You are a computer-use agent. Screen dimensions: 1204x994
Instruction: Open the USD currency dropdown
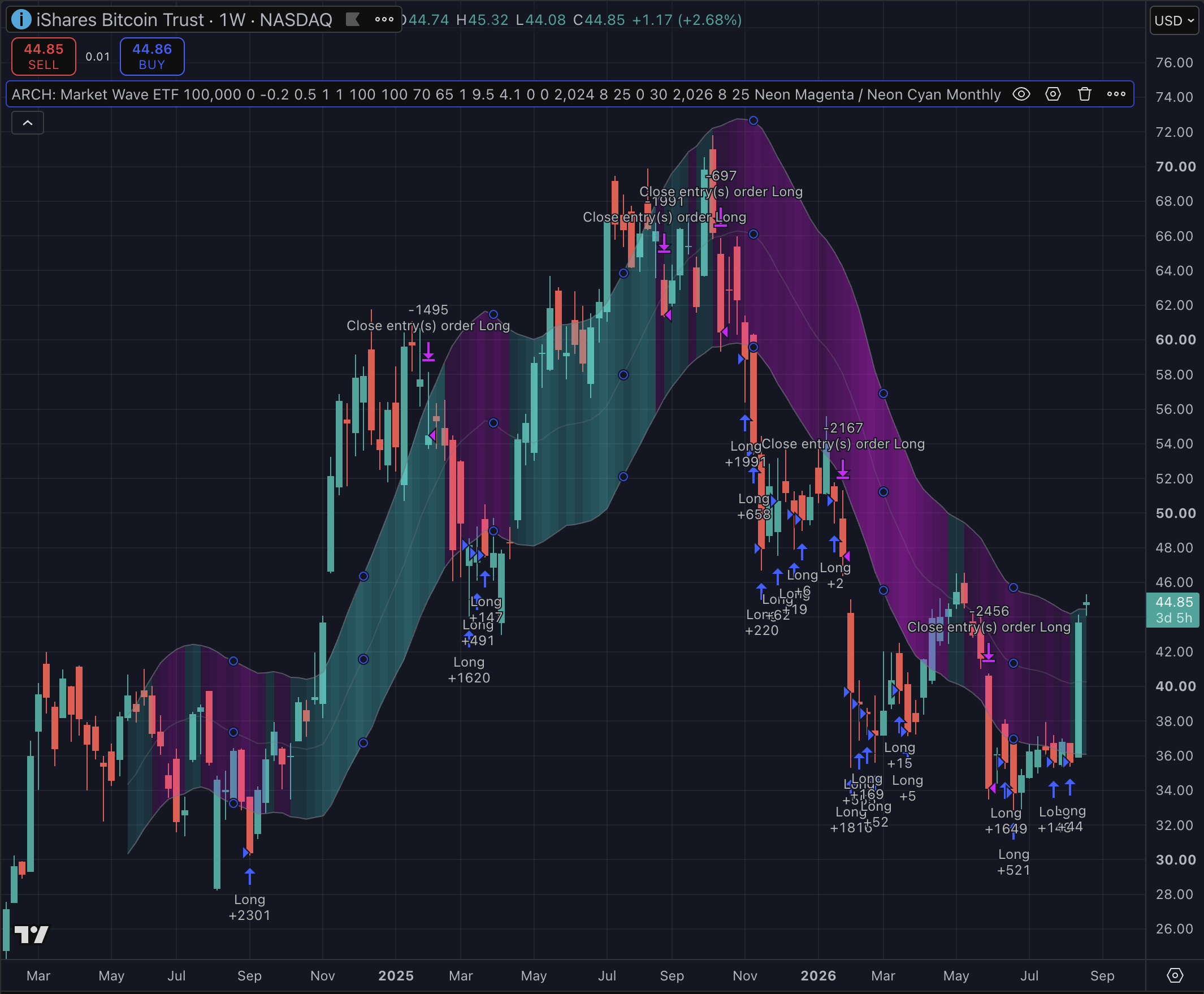coord(1173,20)
